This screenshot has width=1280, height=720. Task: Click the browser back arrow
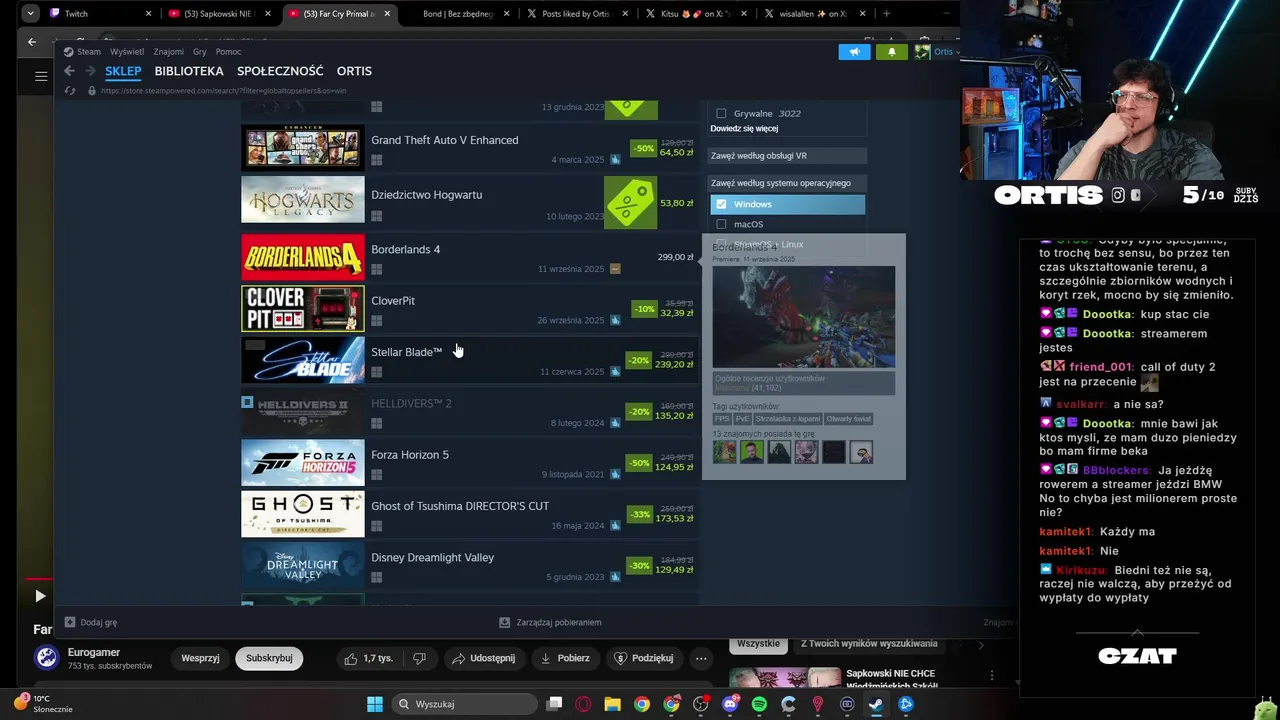(x=32, y=42)
